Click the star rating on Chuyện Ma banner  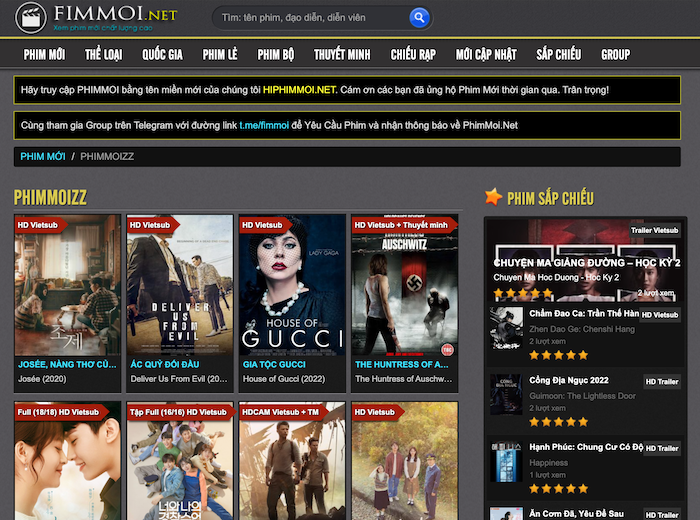[523, 293]
